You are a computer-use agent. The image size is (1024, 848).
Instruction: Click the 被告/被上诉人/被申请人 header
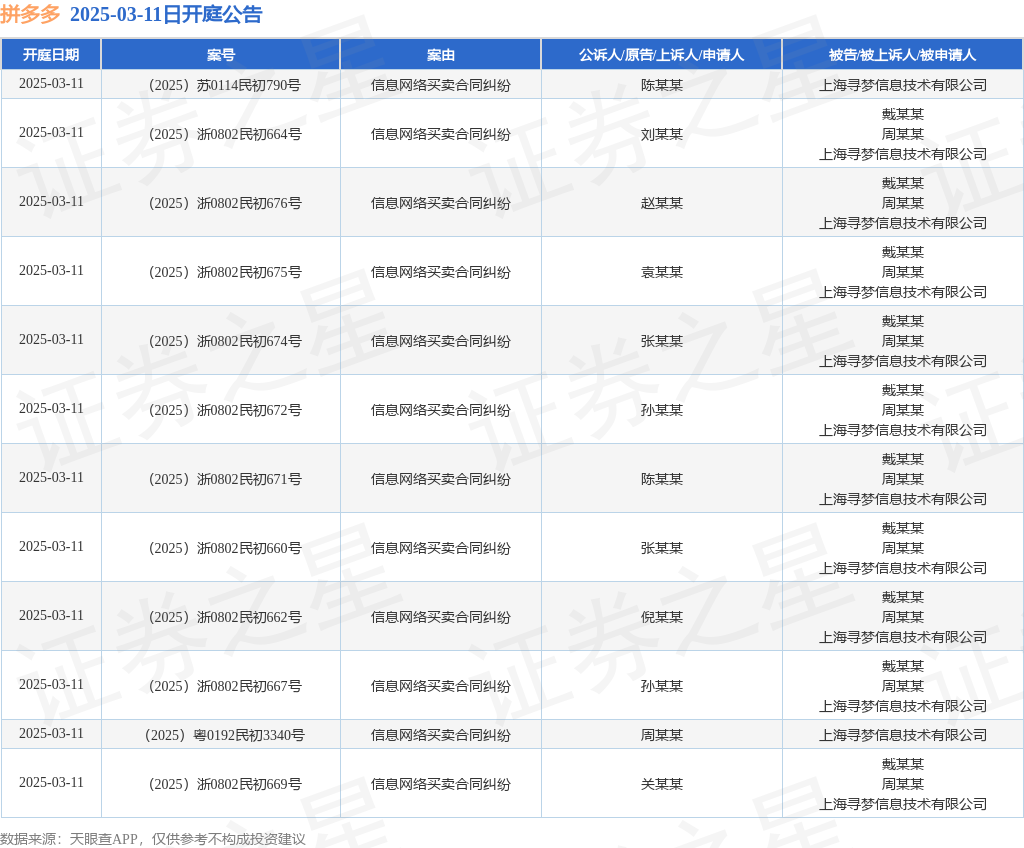click(903, 55)
